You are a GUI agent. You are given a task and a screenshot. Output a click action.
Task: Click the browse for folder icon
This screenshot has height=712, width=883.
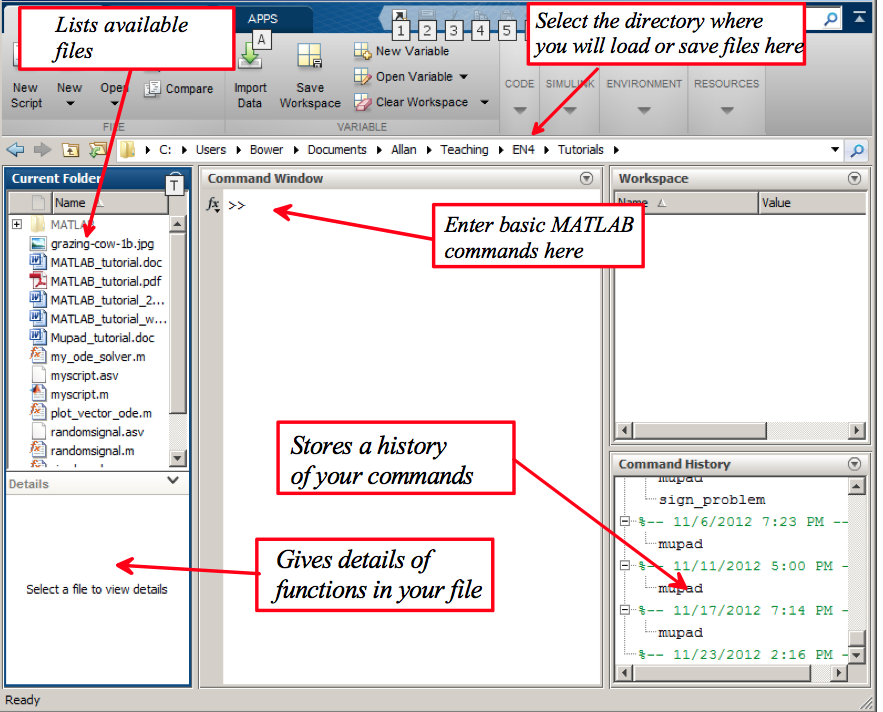97,150
